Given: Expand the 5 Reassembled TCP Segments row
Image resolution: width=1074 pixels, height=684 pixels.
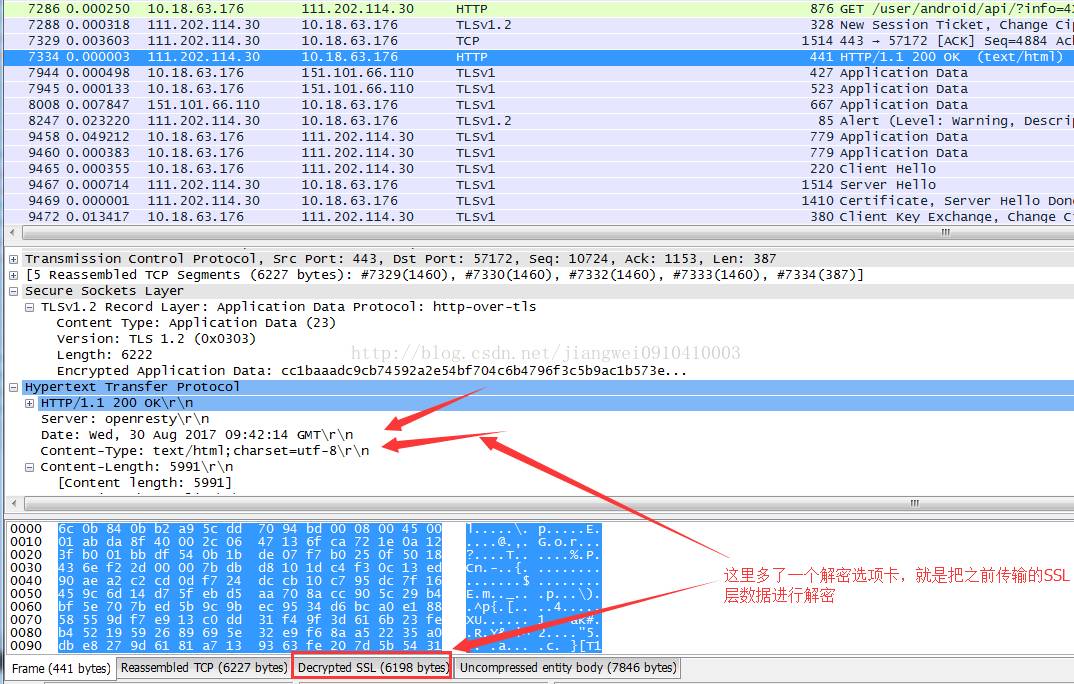Looking at the screenshot, I should [13, 275].
